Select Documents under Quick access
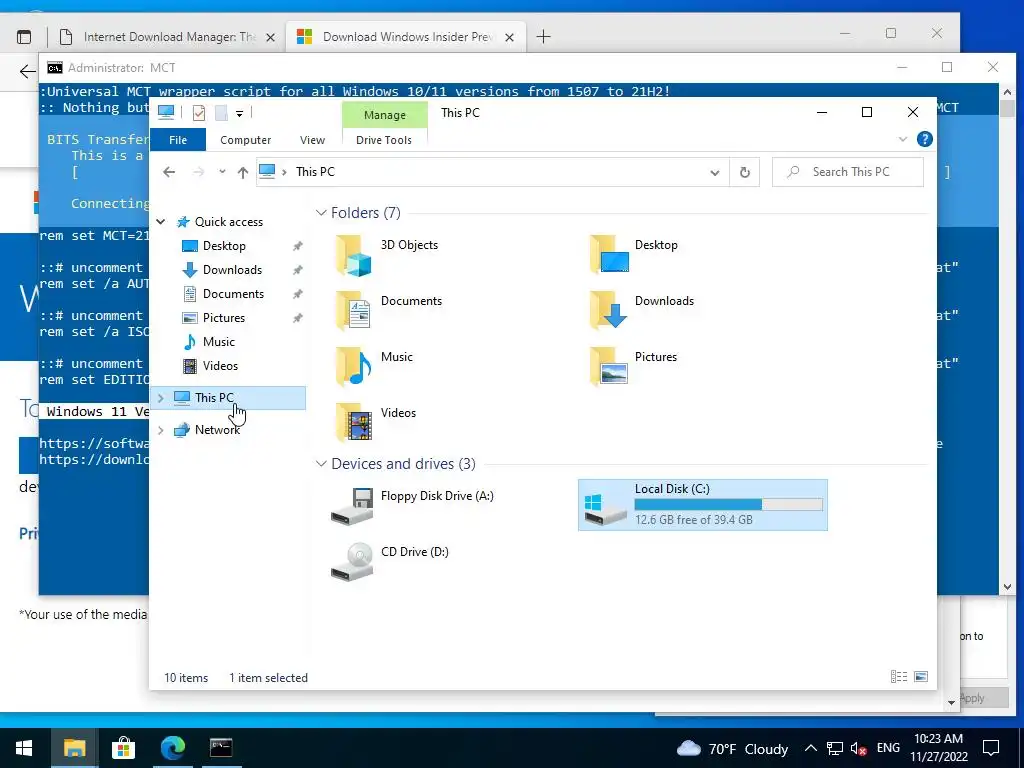1024x768 pixels. [233, 294]
